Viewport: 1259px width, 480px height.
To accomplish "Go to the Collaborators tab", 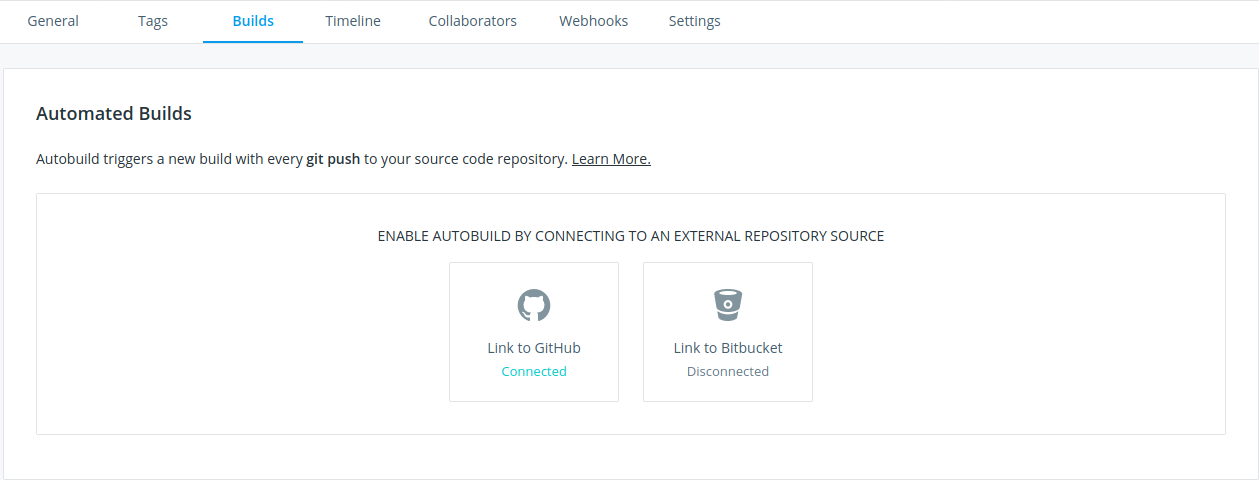I will pyautogui.click(x=473, y=21).
